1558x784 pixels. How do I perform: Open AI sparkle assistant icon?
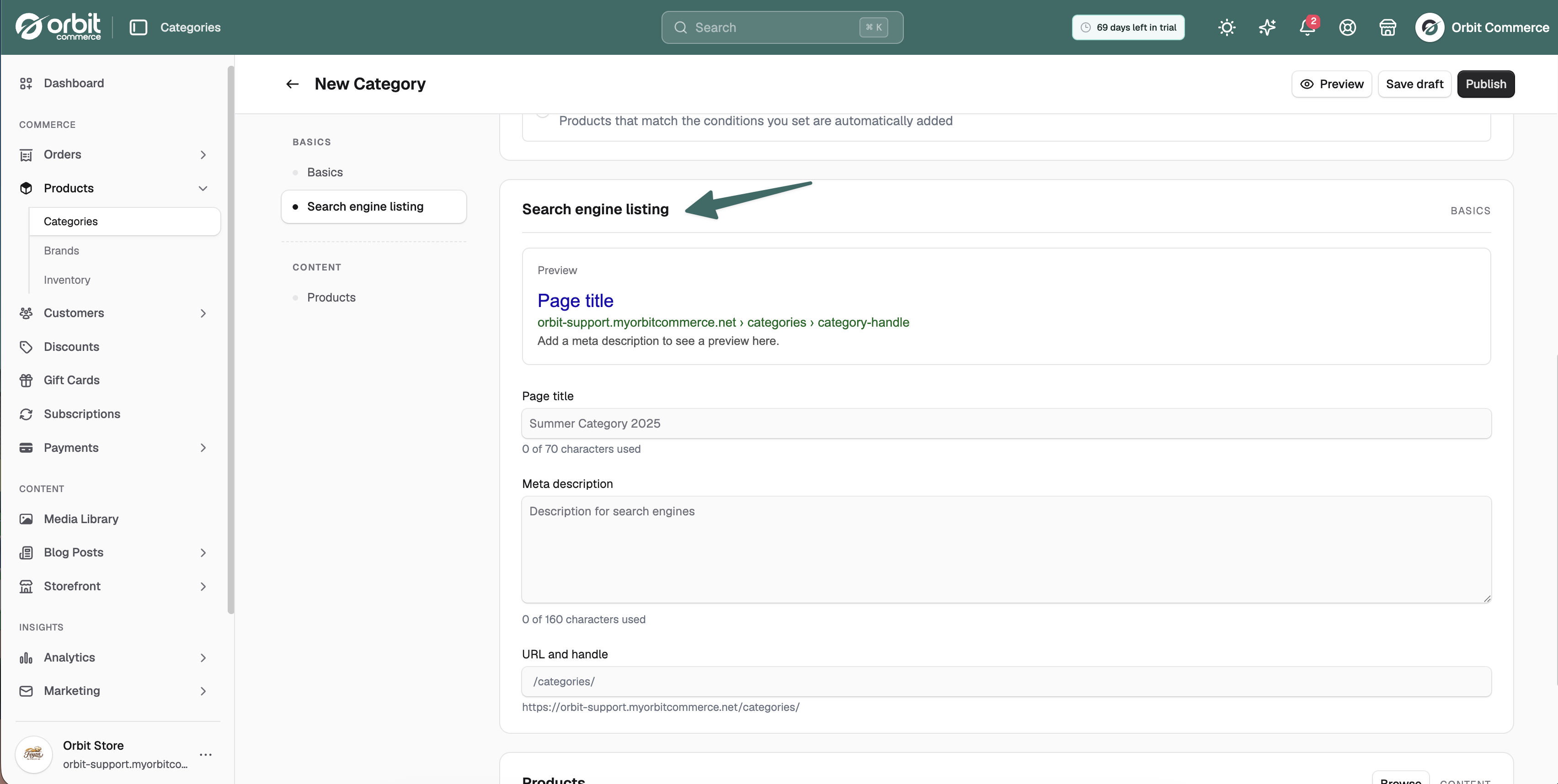[1267, 27]
